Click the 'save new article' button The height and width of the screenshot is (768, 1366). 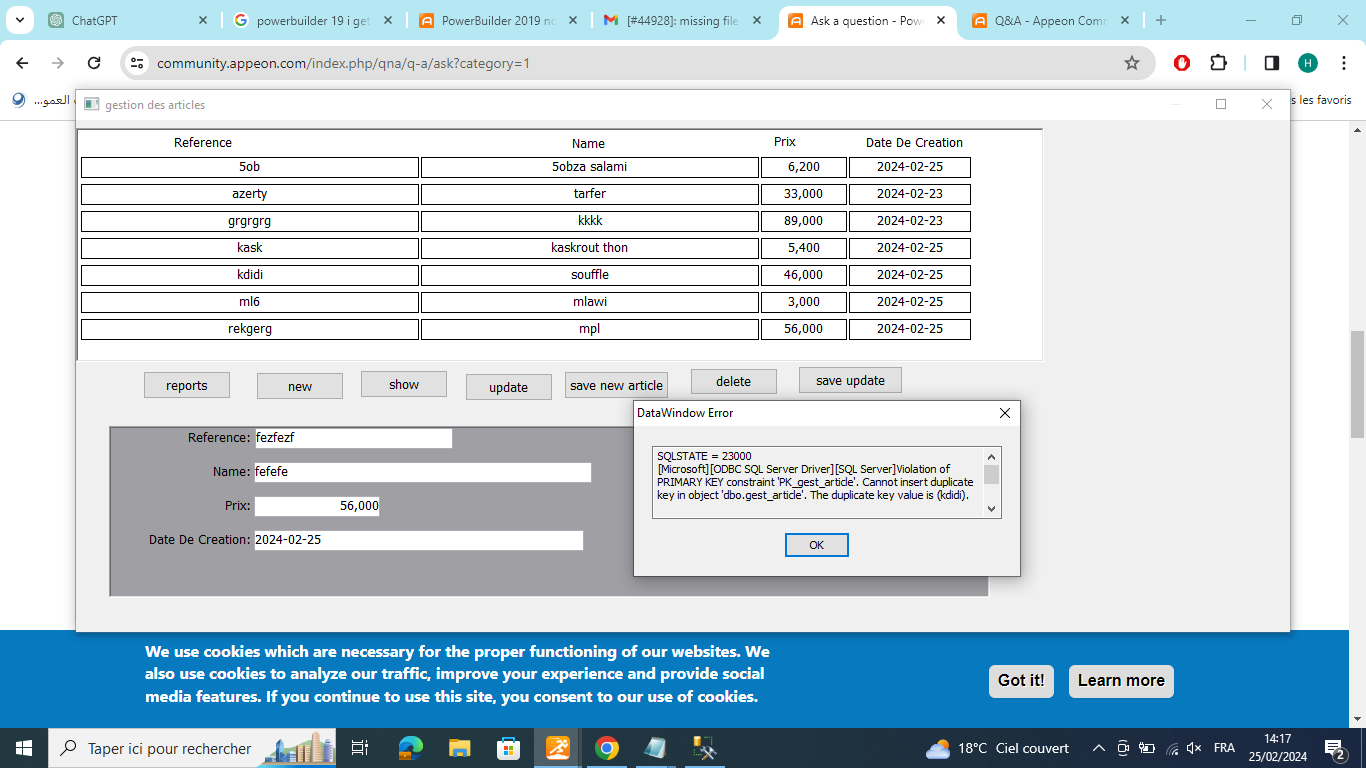(616, 386)
